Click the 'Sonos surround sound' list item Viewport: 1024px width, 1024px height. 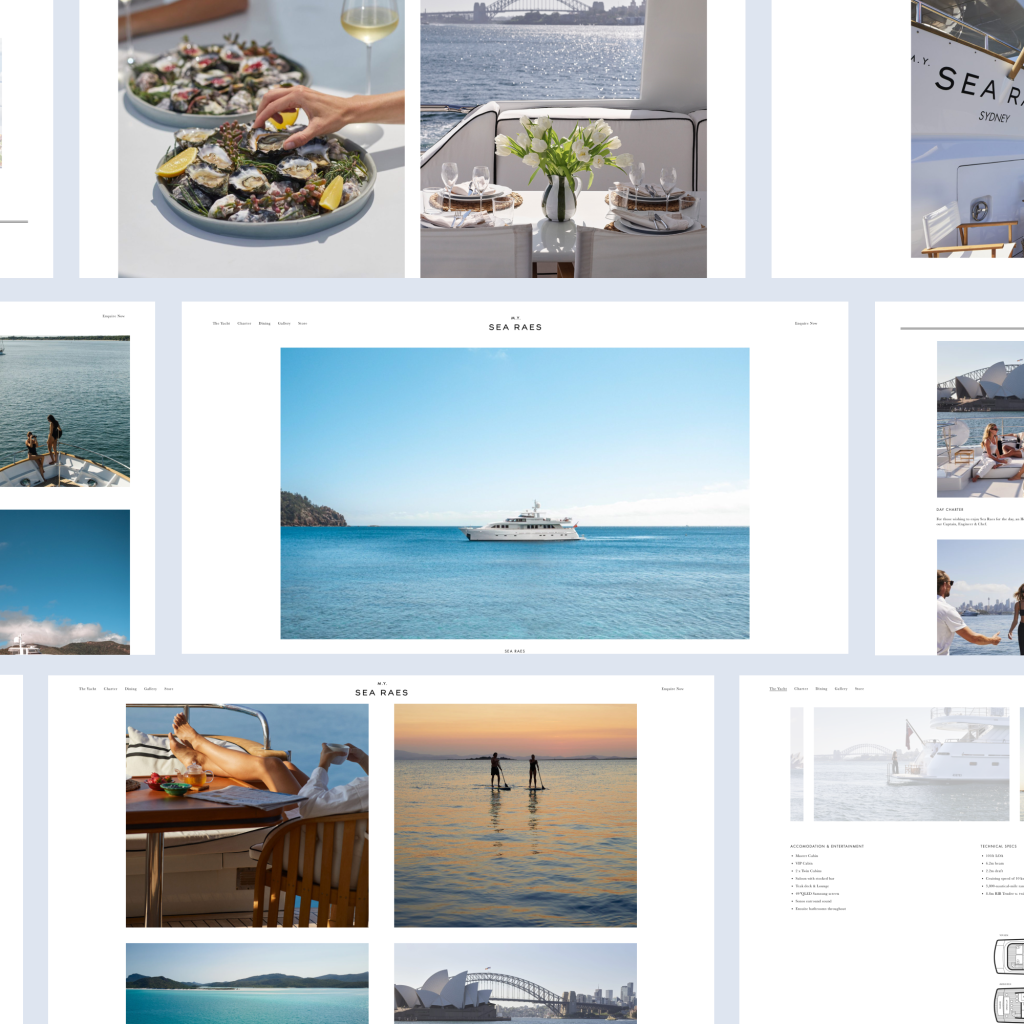(812, 901)
